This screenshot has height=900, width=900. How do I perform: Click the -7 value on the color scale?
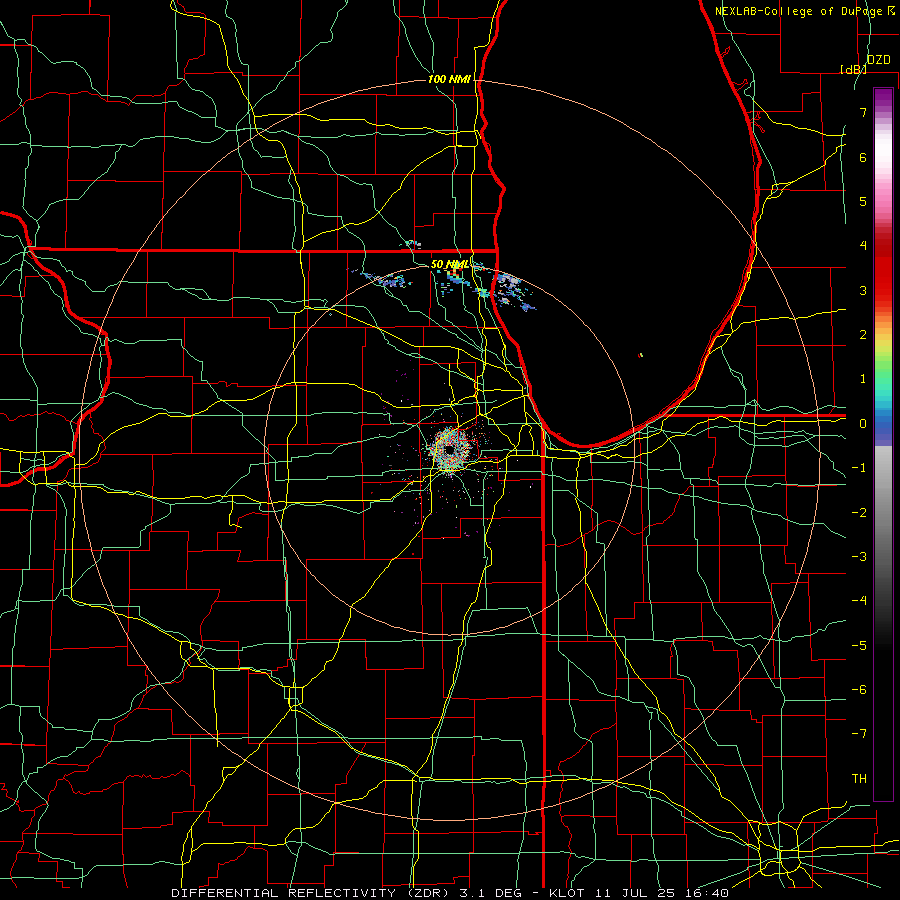click(859, 734)
